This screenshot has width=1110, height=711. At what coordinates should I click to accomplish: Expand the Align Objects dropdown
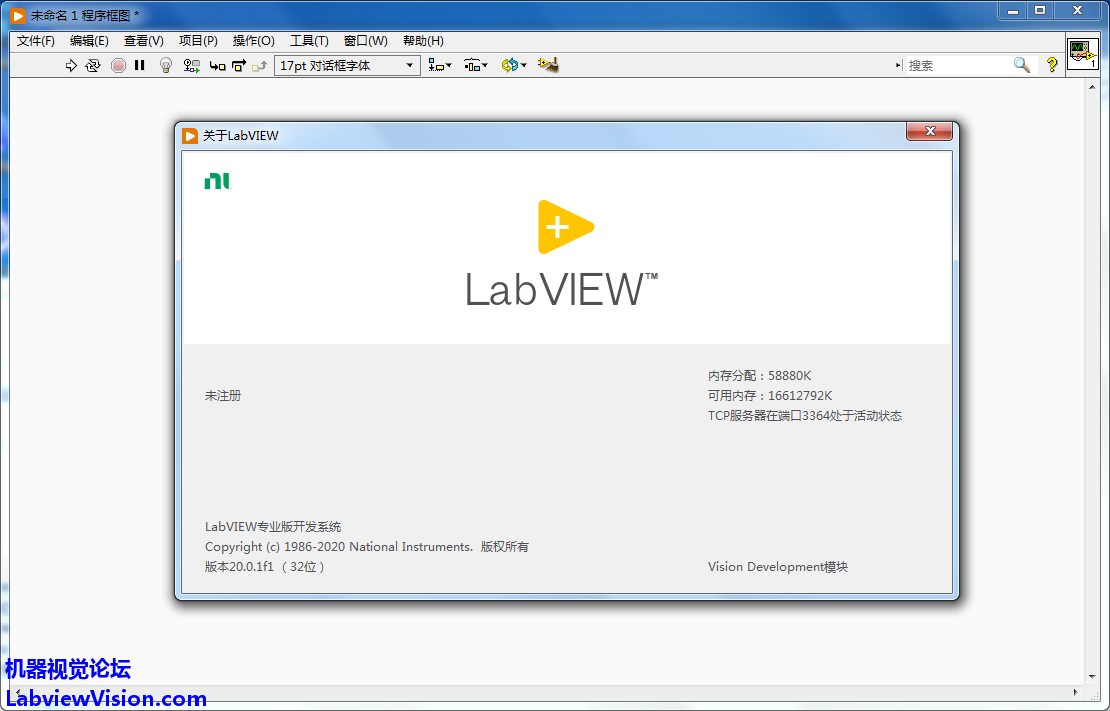439,65
